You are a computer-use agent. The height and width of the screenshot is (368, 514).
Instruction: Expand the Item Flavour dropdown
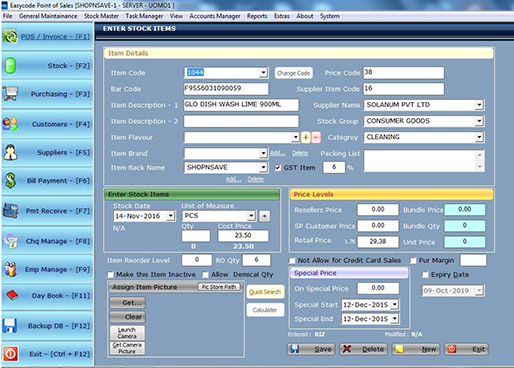[x=295, y=137]
